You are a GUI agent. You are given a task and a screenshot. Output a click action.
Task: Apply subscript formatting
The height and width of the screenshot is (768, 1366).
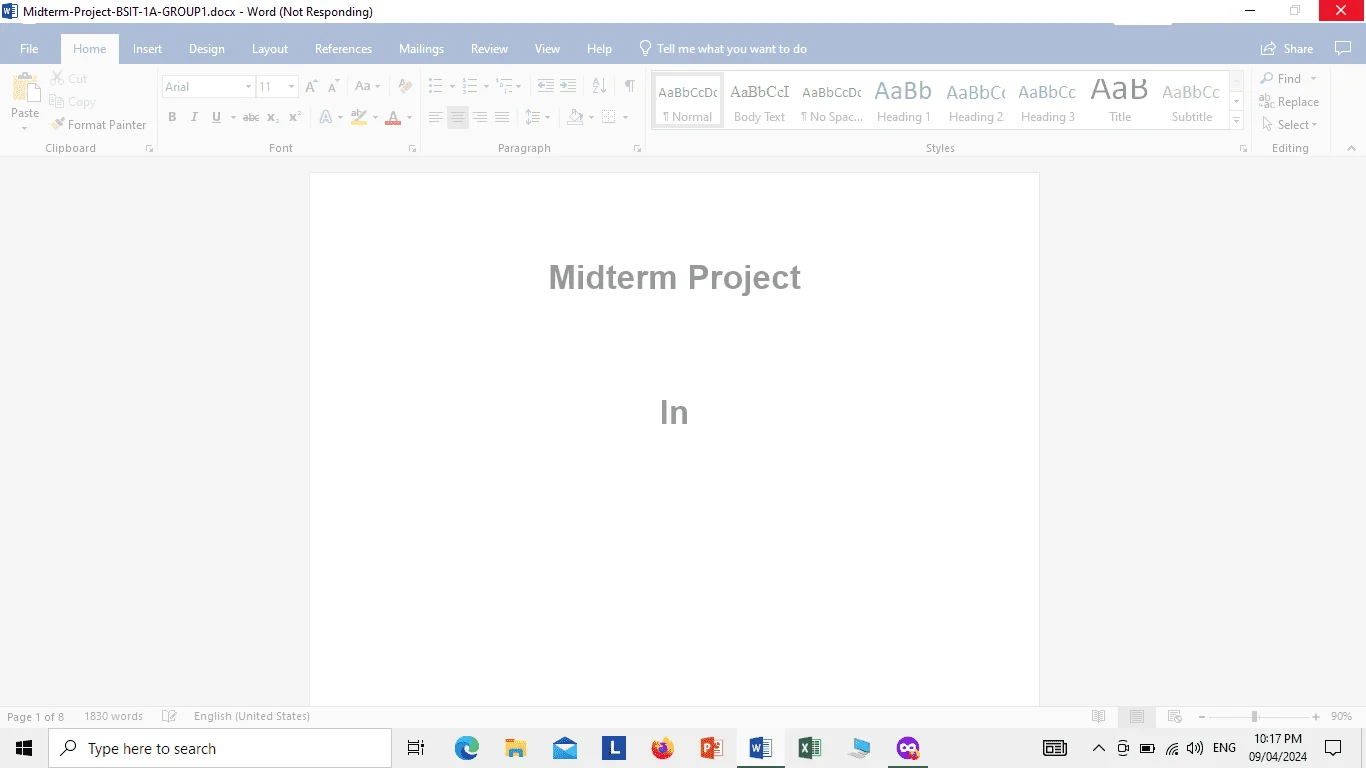pos(273,117)
